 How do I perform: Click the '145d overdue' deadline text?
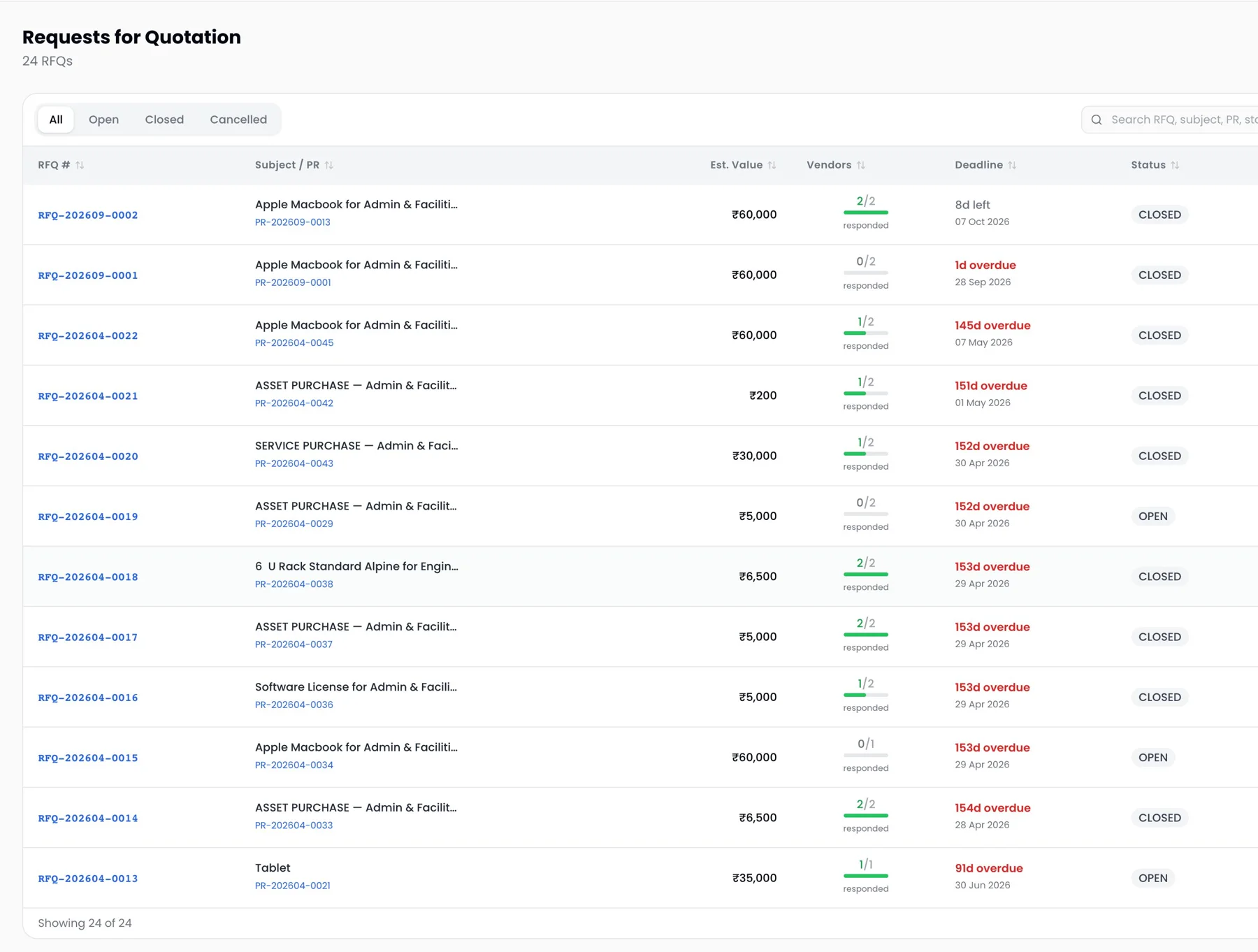(x=992, y=326)
